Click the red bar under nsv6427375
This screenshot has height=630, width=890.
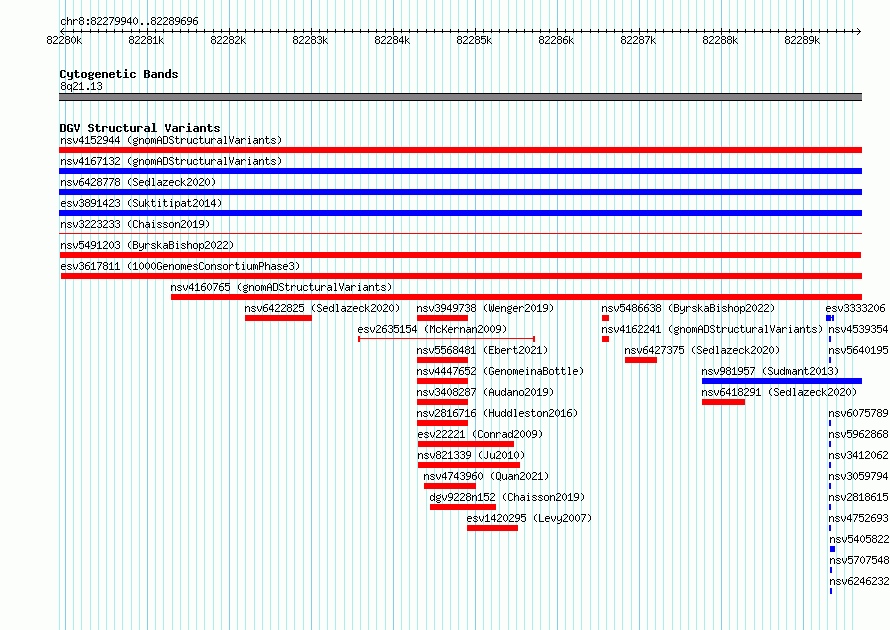pyautogui.click(x=640, y=360)
